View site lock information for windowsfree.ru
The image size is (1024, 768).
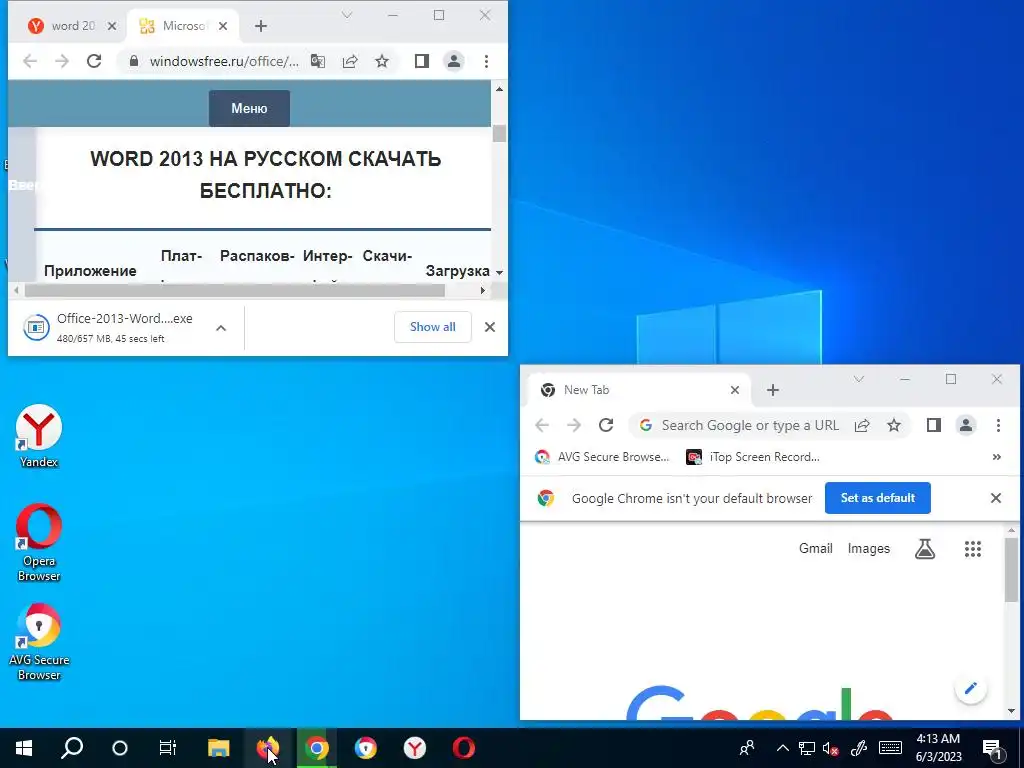(x=134, y=61)
